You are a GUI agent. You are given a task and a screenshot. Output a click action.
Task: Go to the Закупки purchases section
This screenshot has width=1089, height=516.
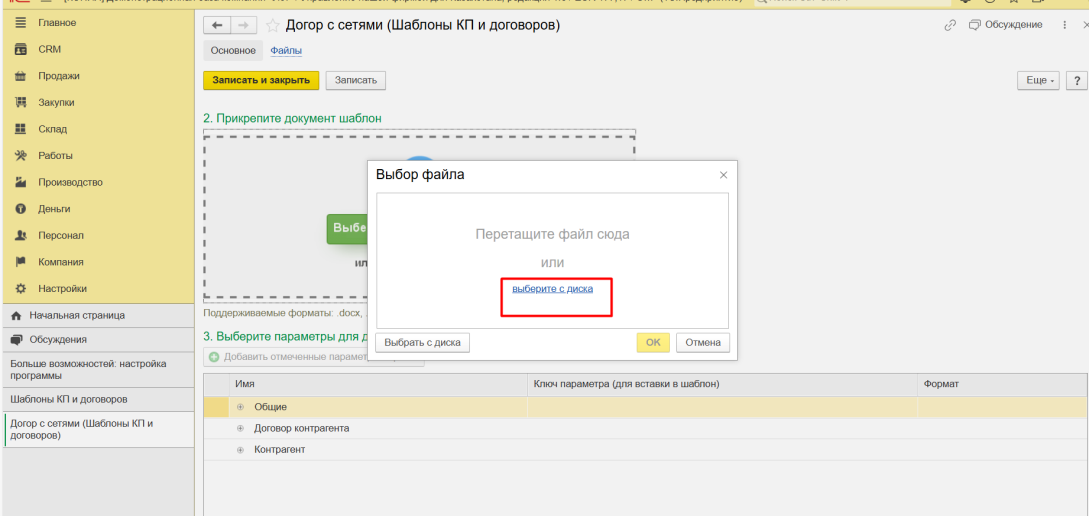(56, 102)
